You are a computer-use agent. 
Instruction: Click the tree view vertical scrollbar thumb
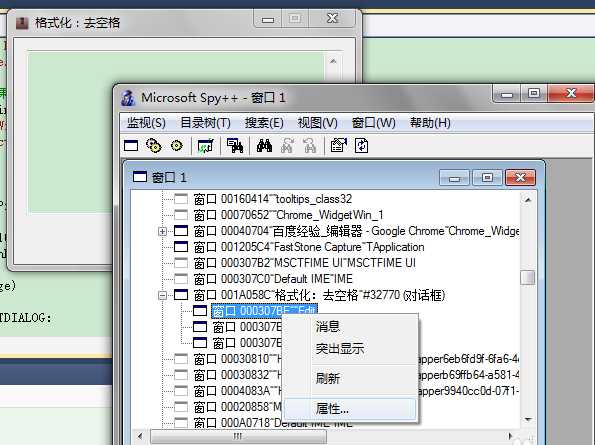(x=527, y=277)
